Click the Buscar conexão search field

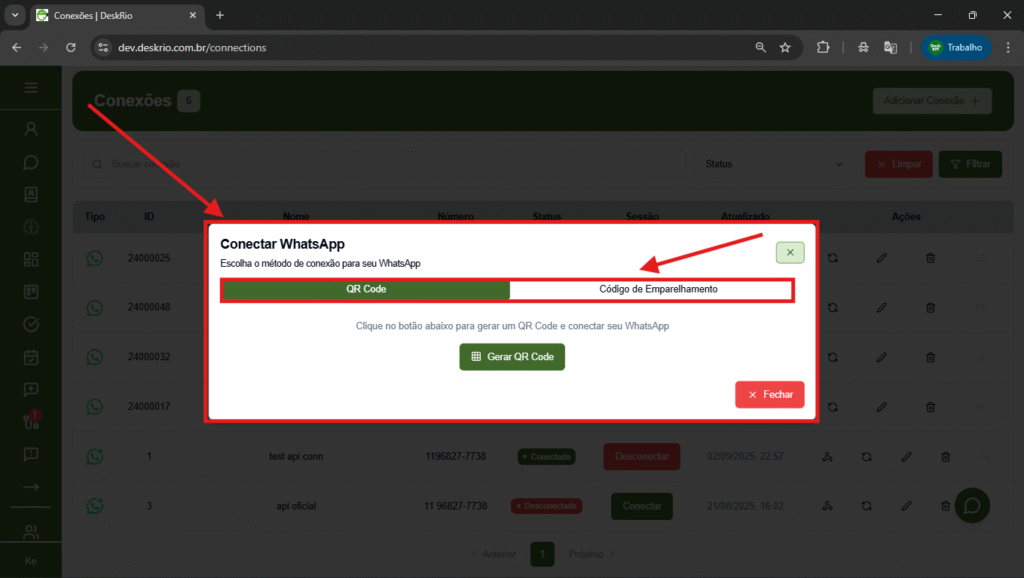(x=385, y=164)
